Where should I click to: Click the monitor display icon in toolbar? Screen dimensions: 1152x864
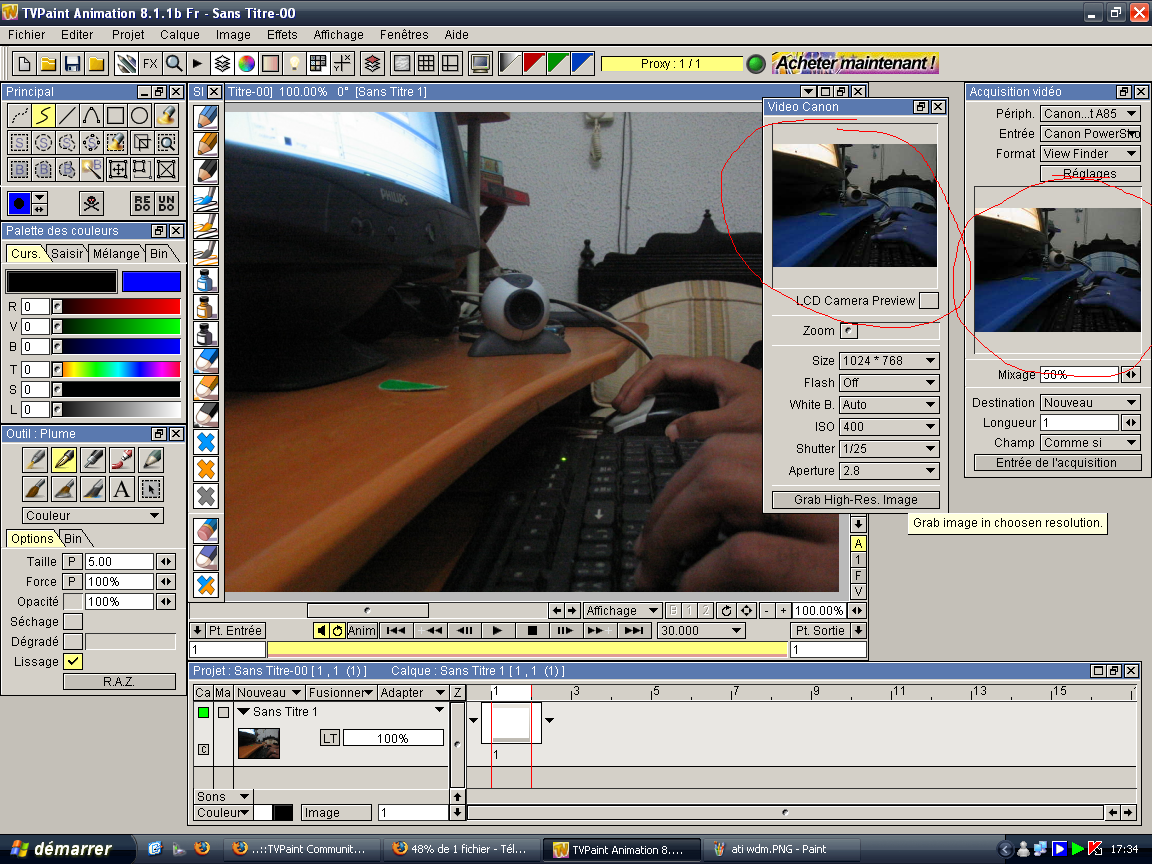(x=480, y=64)
